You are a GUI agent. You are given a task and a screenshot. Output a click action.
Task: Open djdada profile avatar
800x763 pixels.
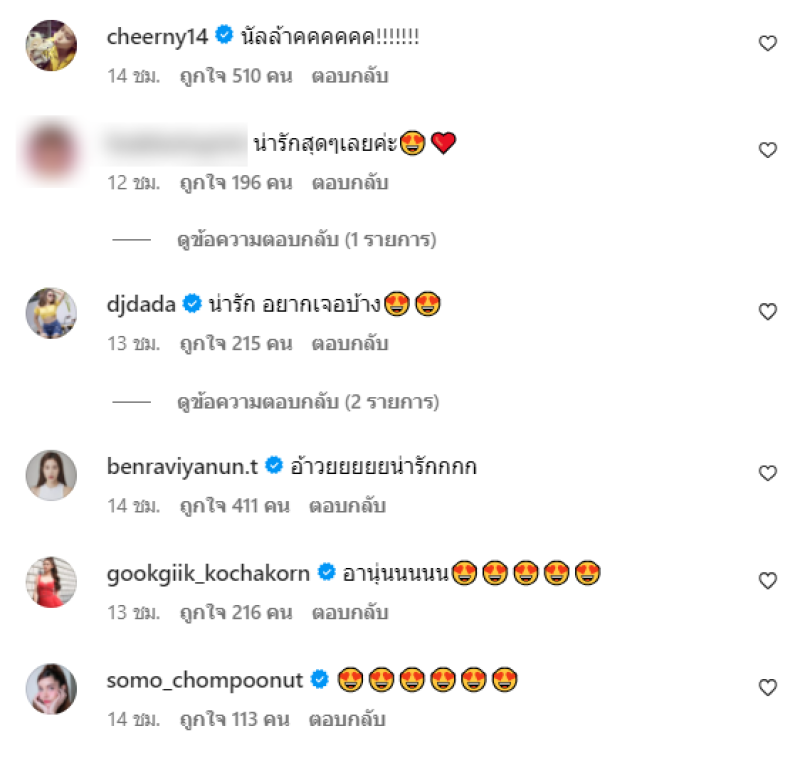(x=51, y=313)
